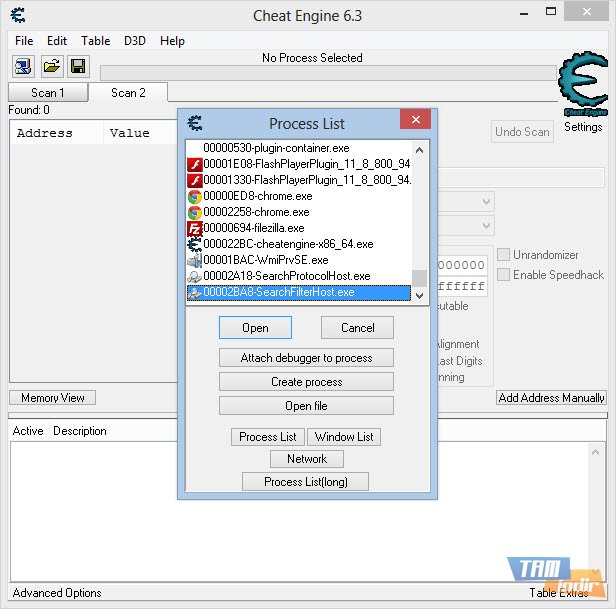Click the Process List dialog title icon

195,123
